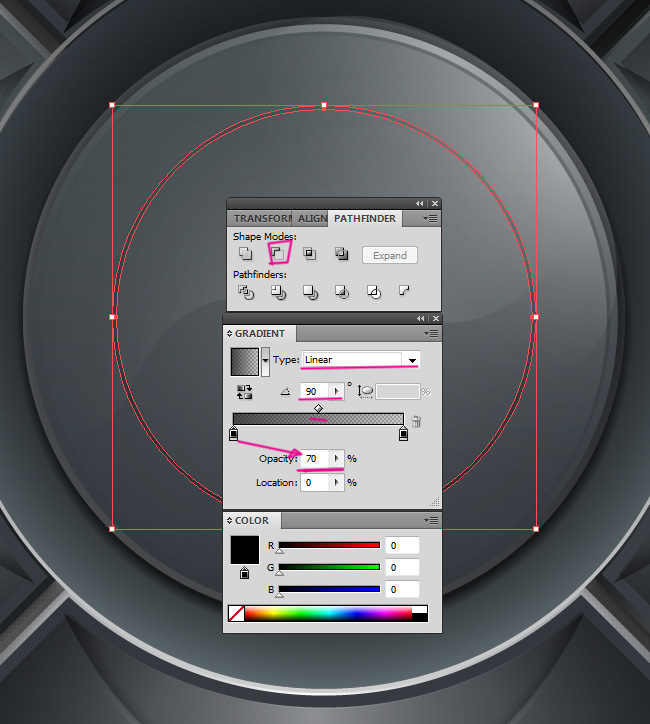Switch to the Align tab
Viewport: 650px width, 724px height.
coord(312,218)
